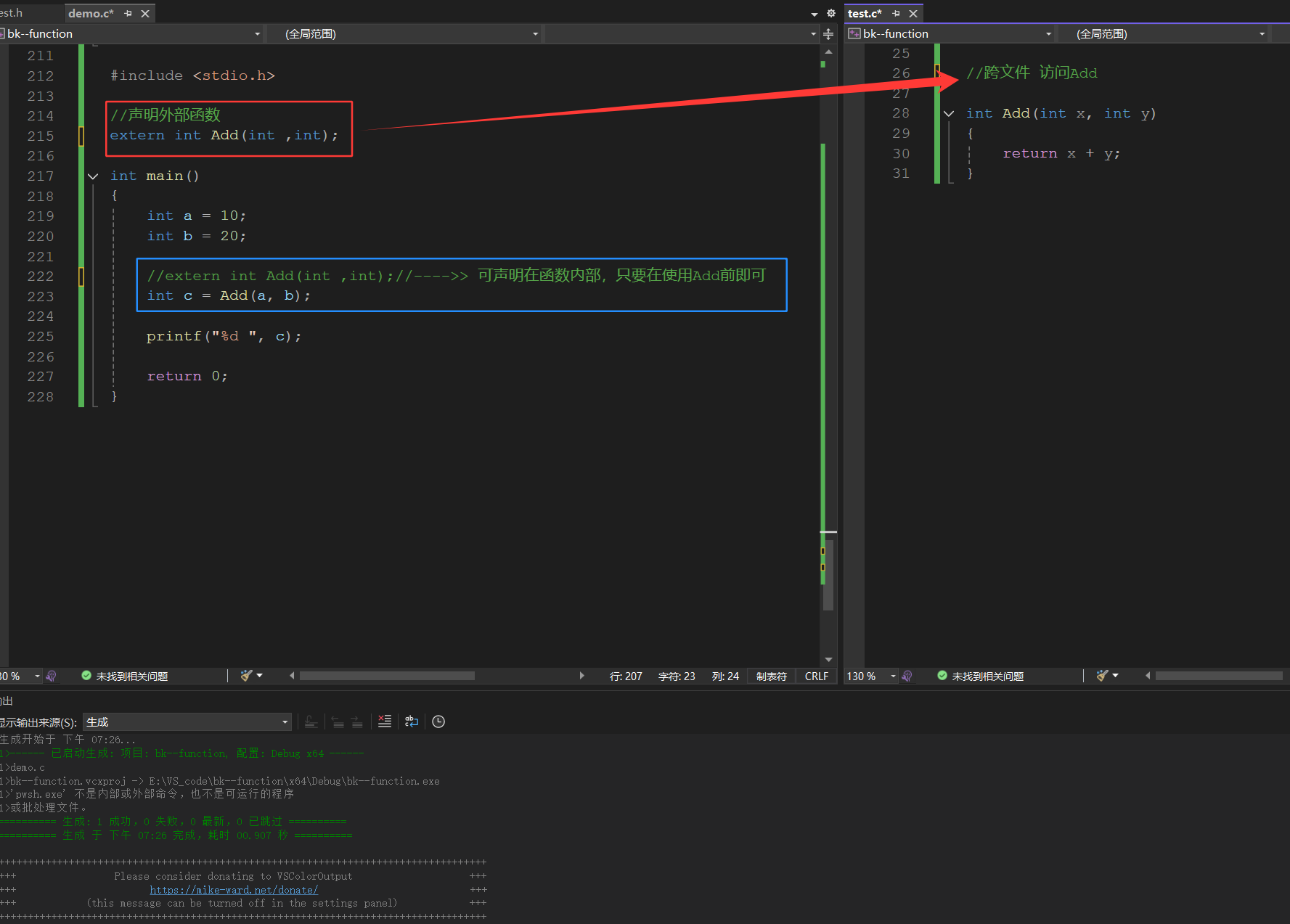
Task: Click the 行: 207 line indicator
Action: [x=626, y=676]
